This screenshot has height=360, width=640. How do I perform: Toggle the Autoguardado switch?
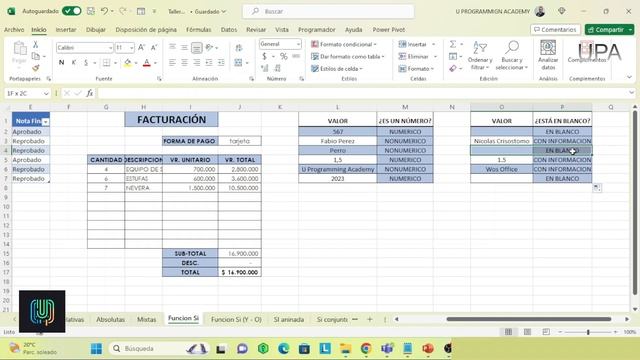71,11
